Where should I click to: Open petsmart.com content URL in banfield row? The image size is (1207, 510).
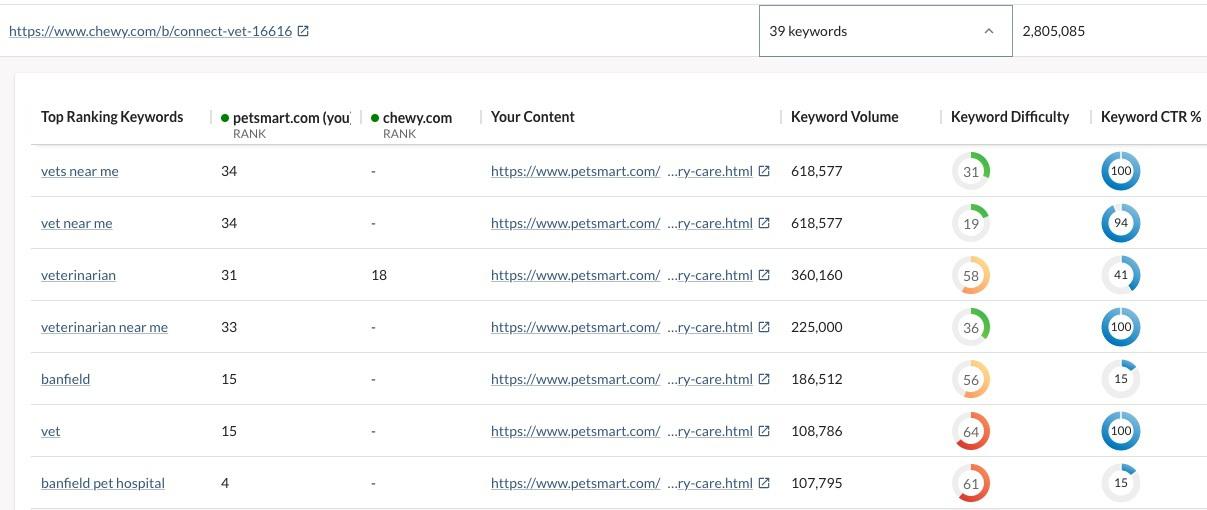tap(621, 379)
